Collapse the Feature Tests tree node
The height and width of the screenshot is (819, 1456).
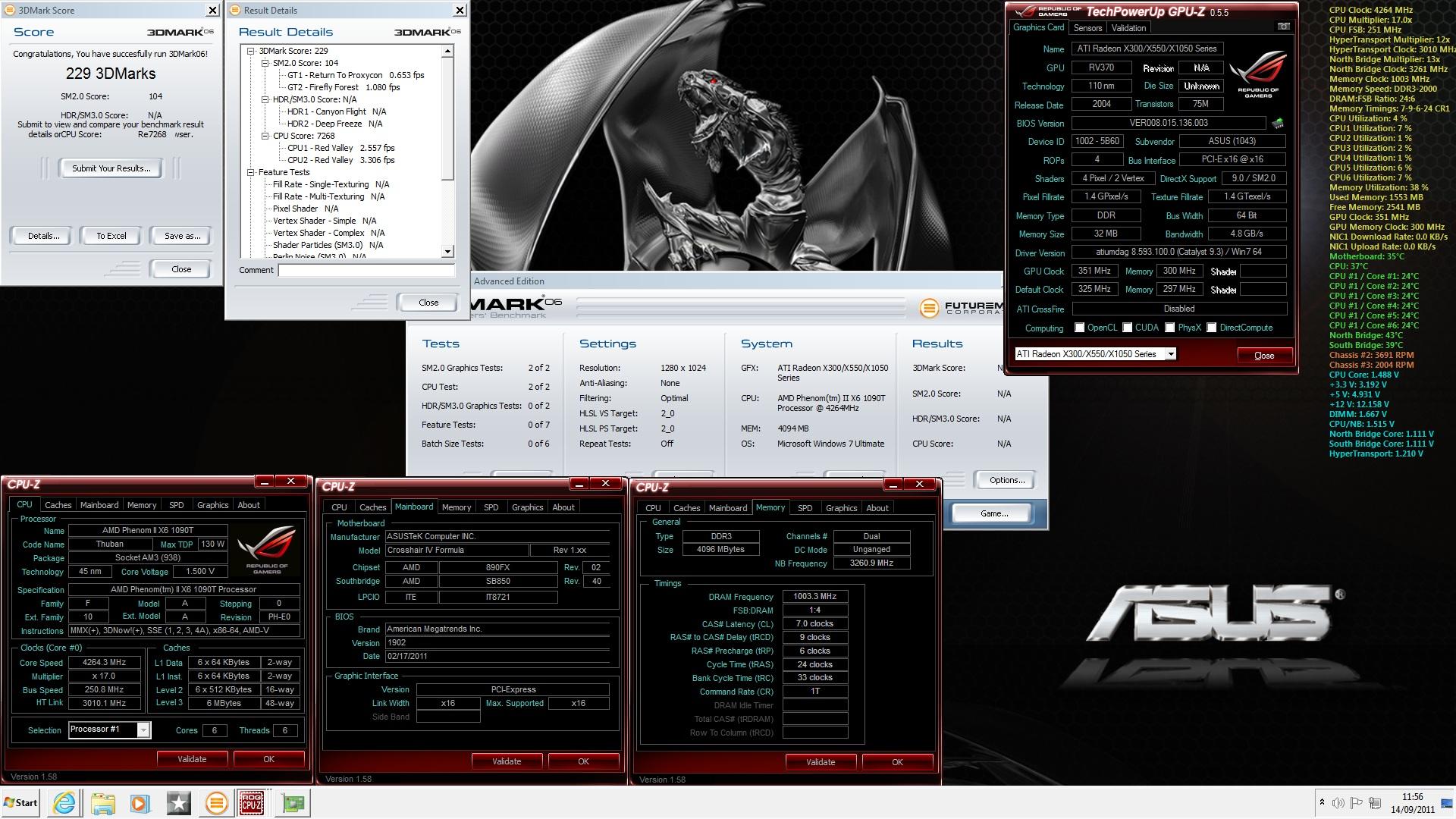(x=251, y=172)
